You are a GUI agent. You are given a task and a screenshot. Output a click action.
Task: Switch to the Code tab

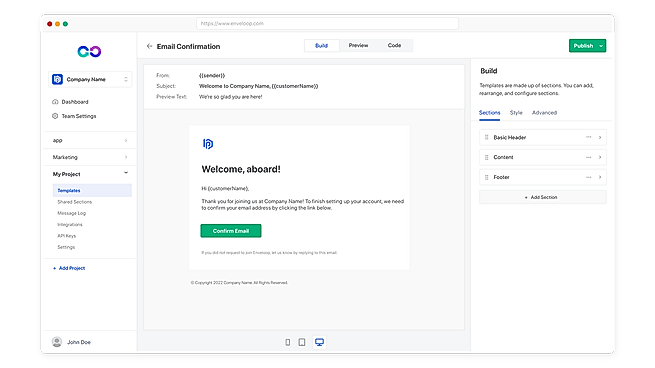click(x=394, y=45)
